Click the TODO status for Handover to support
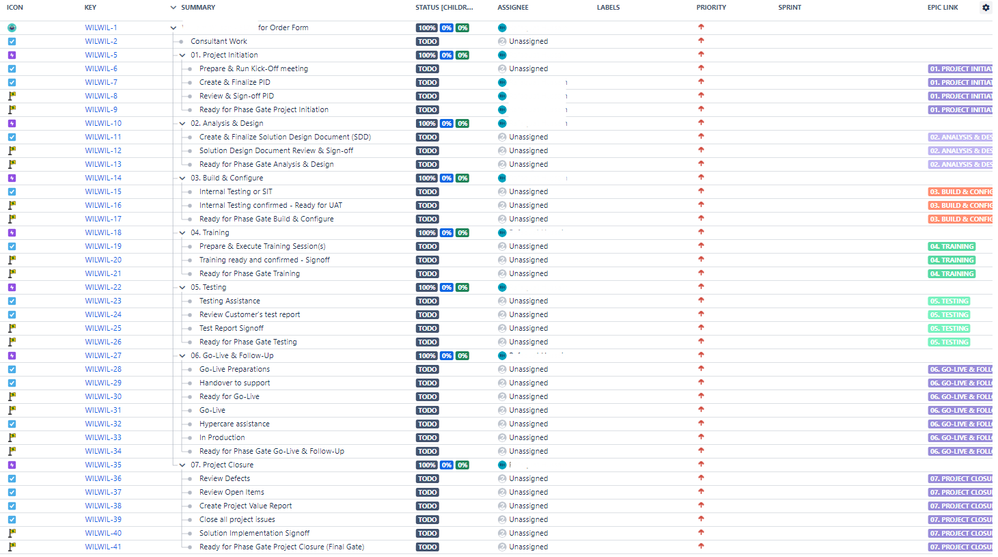 click(x=427, y=383)
